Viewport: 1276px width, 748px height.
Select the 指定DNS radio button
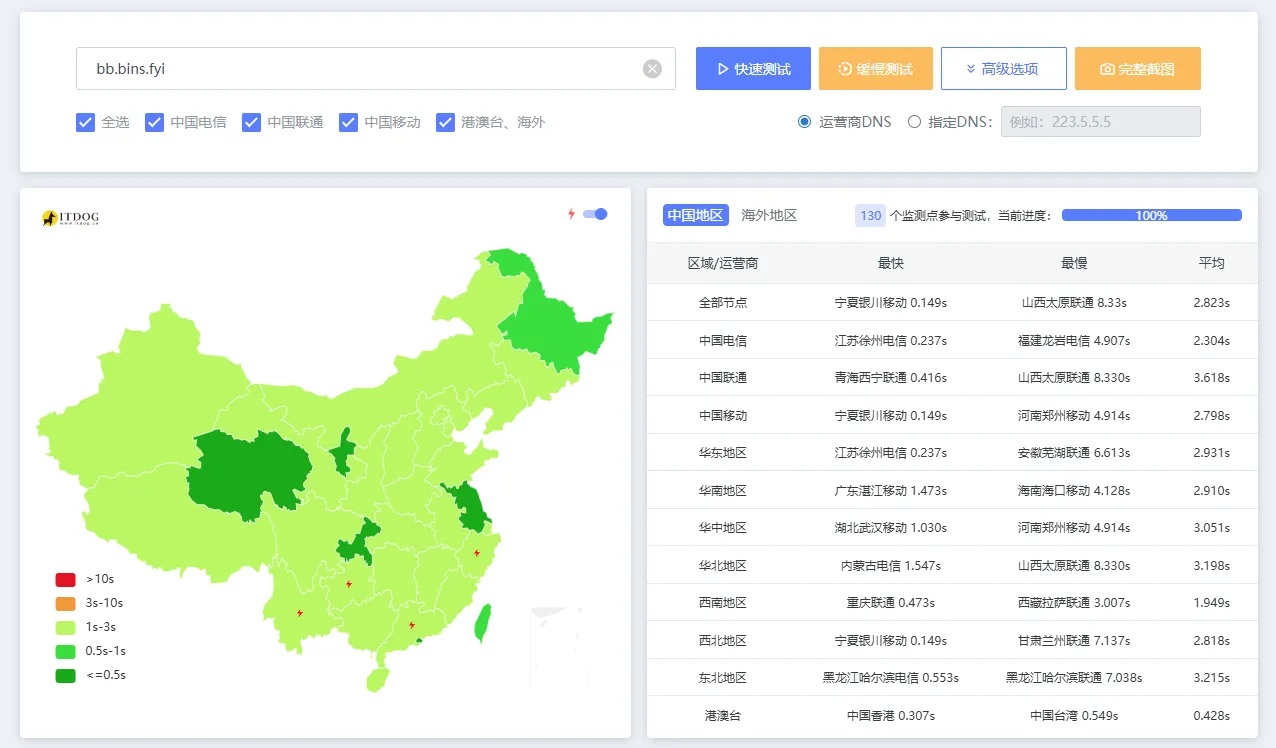coord(914,122)
